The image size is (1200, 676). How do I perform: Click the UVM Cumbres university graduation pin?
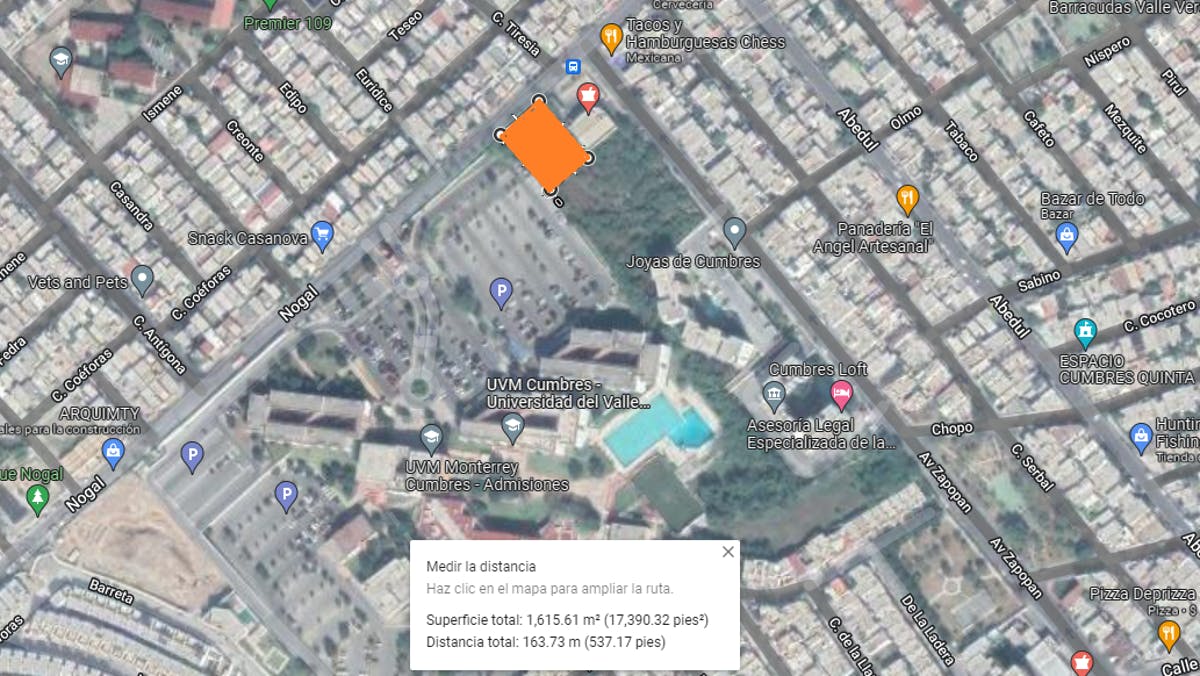tap(512, 429)
